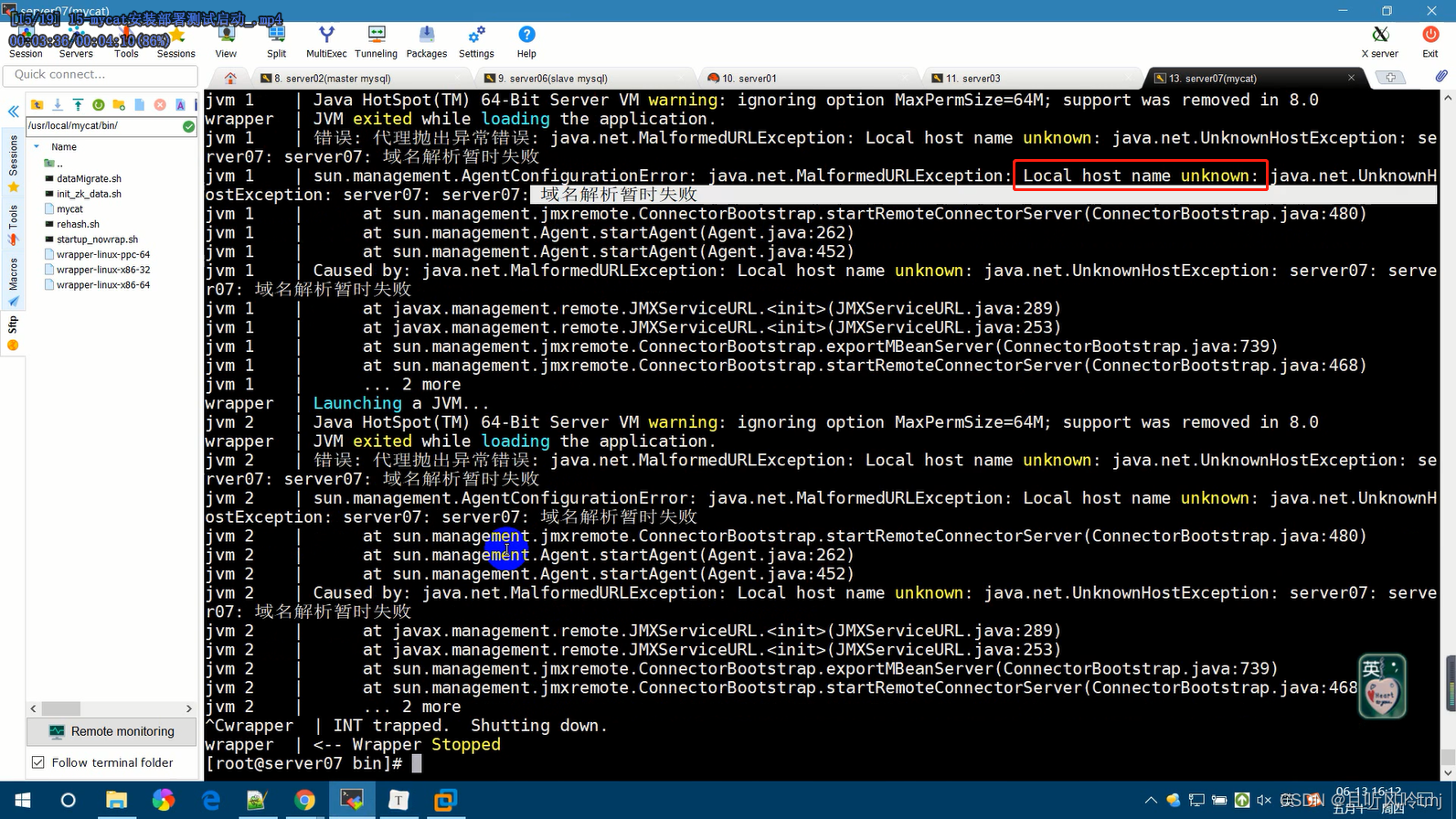Screen dimensions: 1456x819
Task: Go to parent directory in SFTP toolbar
Action: [x=37, y=105]
